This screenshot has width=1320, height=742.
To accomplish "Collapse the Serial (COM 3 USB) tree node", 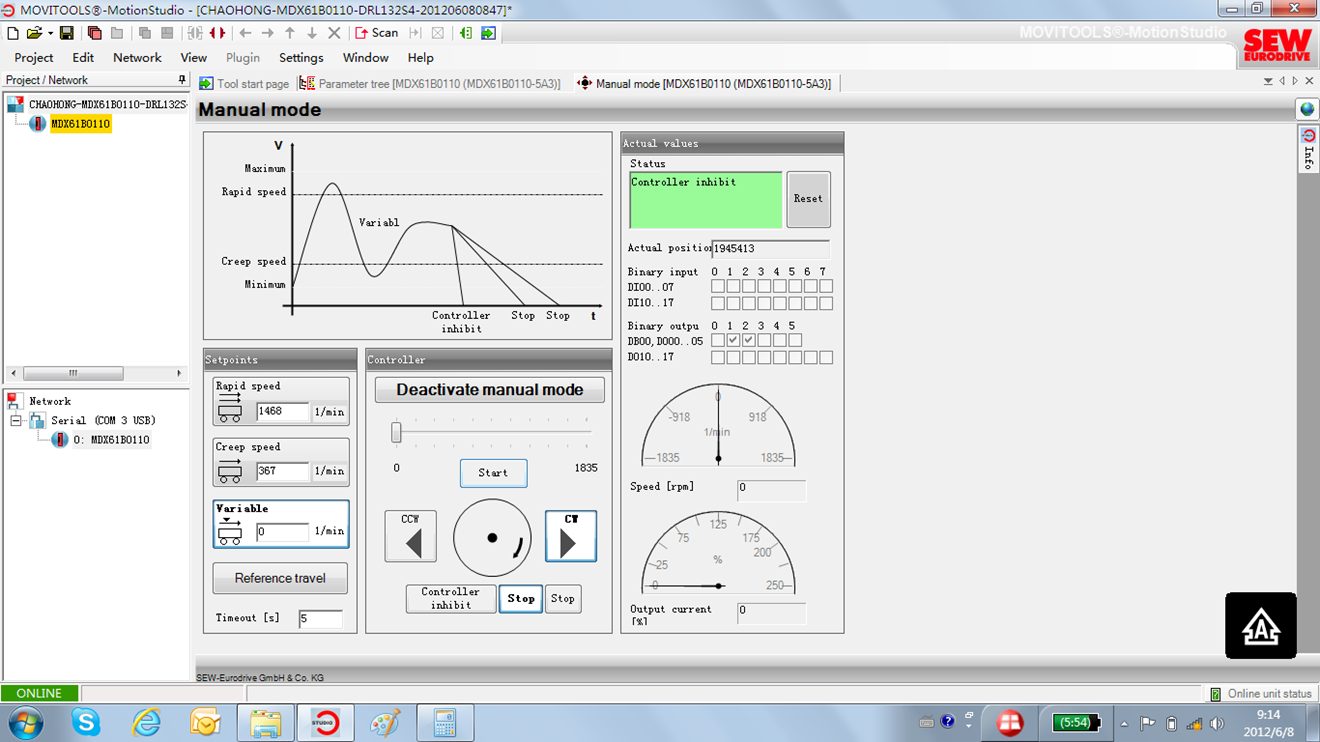I will (x=16, y=421).
